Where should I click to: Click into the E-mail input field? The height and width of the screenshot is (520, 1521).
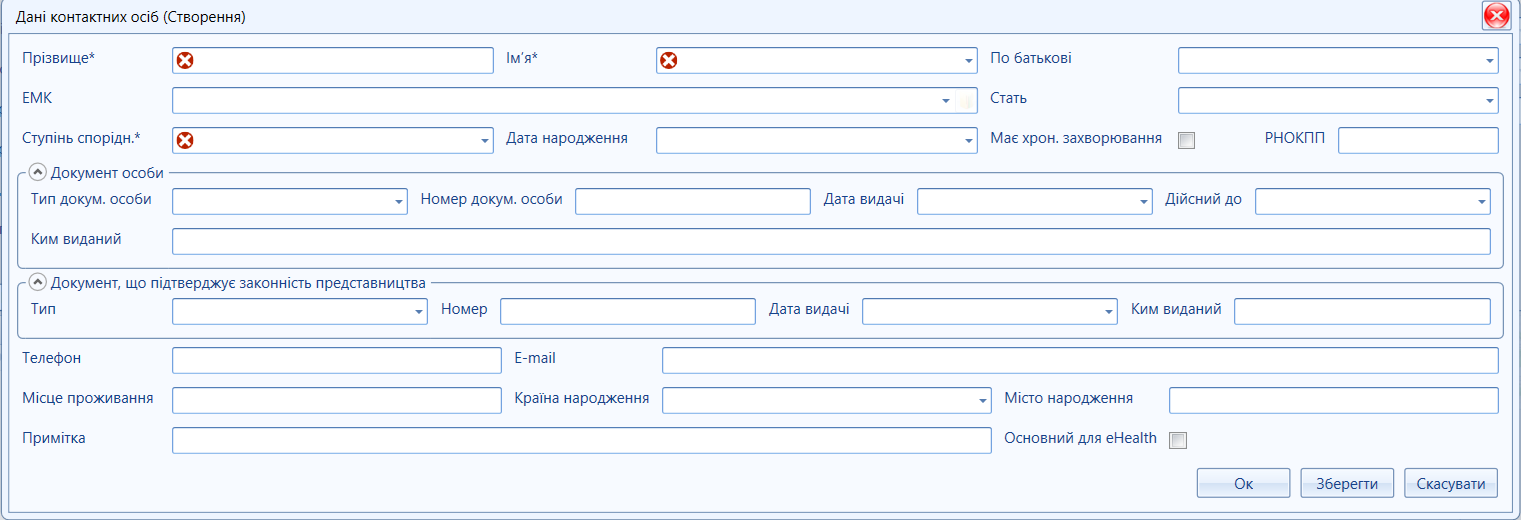coord(1080,360)
